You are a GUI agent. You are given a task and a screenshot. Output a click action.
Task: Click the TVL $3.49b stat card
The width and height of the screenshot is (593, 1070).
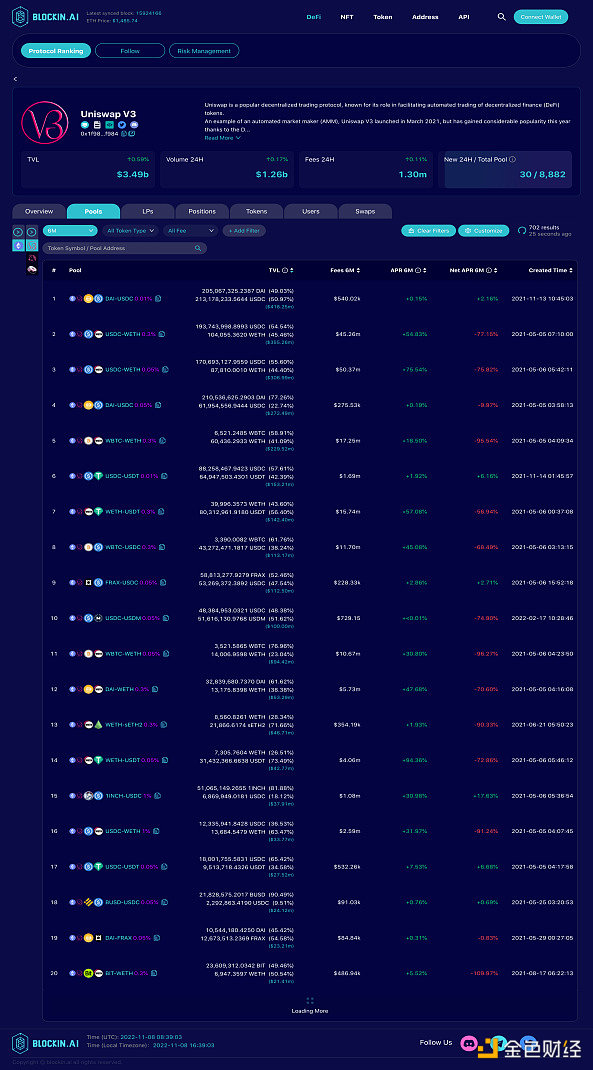[x=89, y=169]
